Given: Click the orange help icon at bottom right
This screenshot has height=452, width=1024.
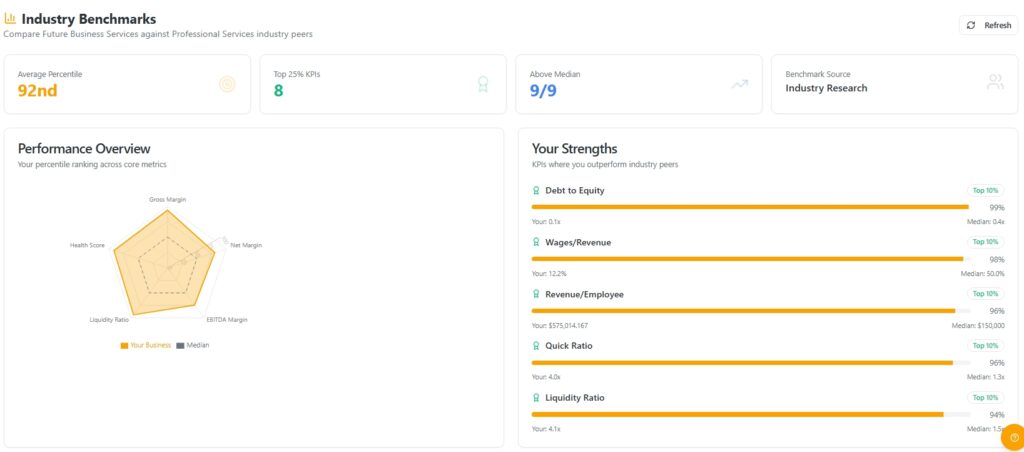Looking at the screenshot, I should coord(1012,436).
